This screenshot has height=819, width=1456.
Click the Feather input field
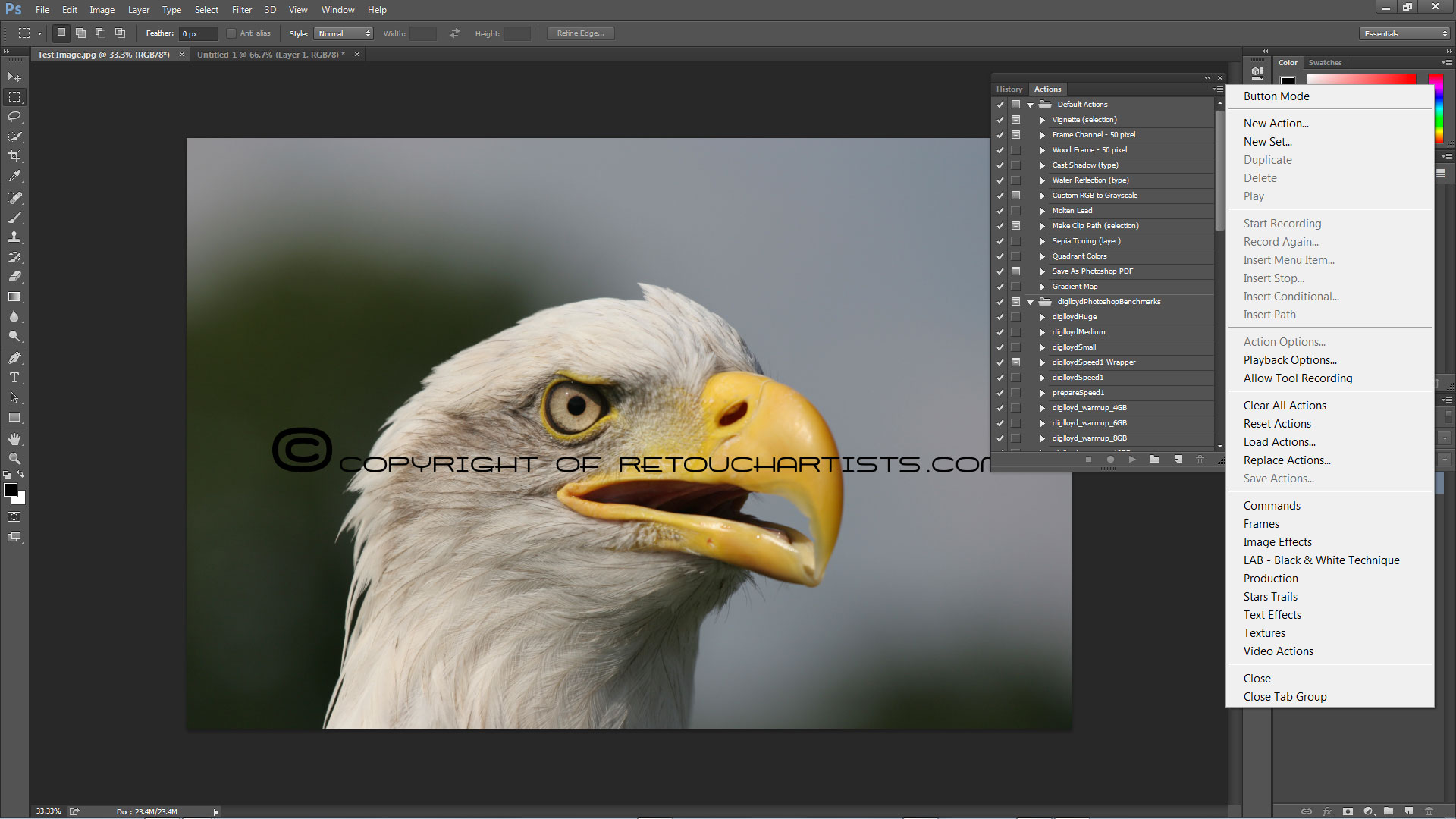click(197, 33)
